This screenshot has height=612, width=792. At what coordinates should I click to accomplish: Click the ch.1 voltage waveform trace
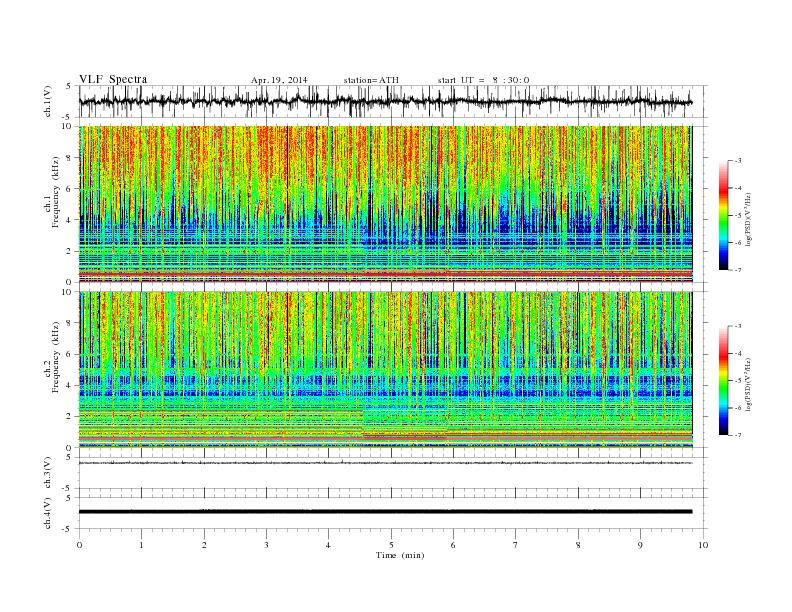pyautogui.click(x=385, y=101)
